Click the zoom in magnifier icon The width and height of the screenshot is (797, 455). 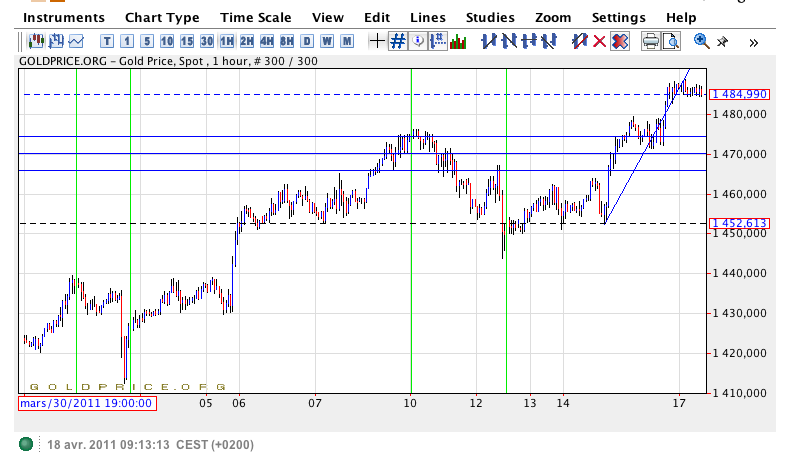[x=701, y=41]
